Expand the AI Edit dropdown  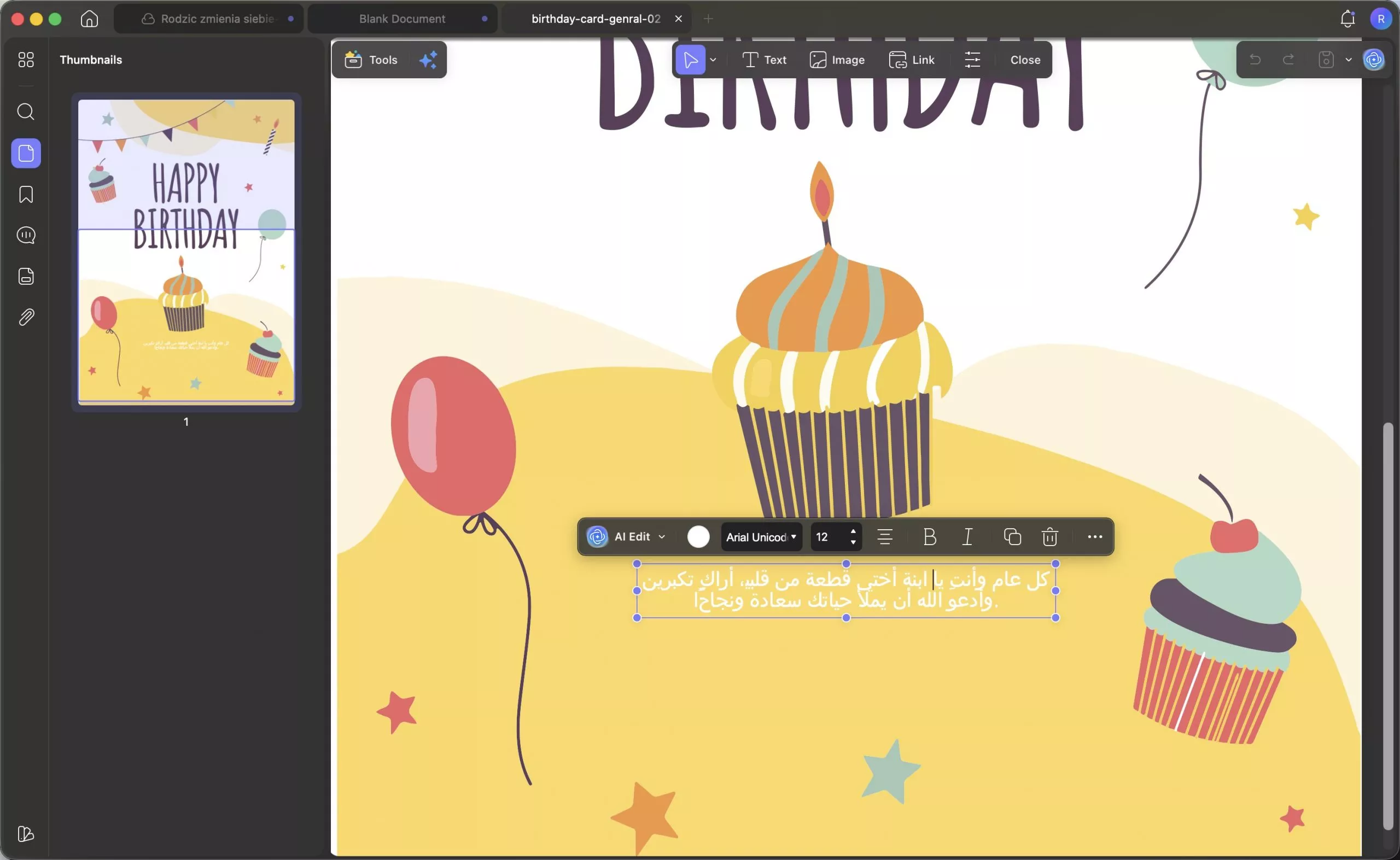(662, 536)
